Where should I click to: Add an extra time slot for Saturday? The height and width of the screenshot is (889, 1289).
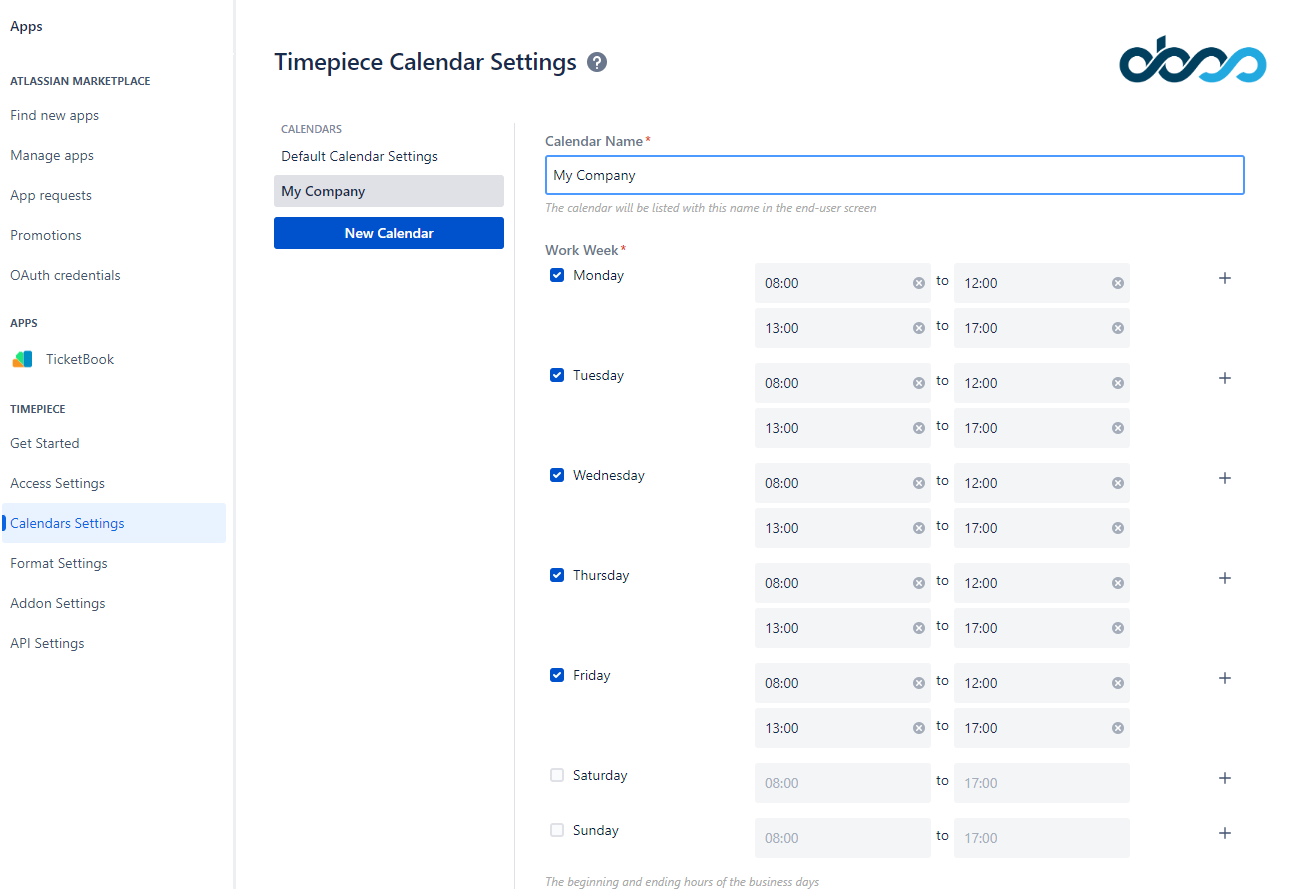point(1224,777)
